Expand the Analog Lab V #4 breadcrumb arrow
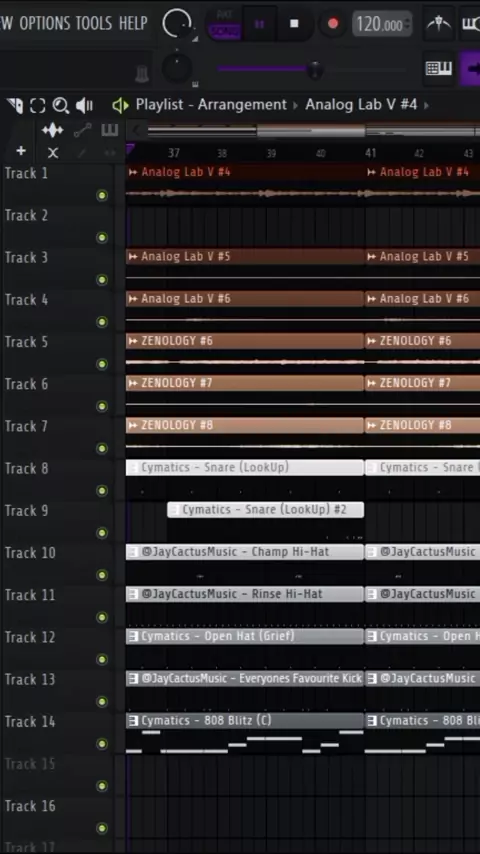Image resolution: width=480 pixels, height=854 pixels. pos(427,105)
